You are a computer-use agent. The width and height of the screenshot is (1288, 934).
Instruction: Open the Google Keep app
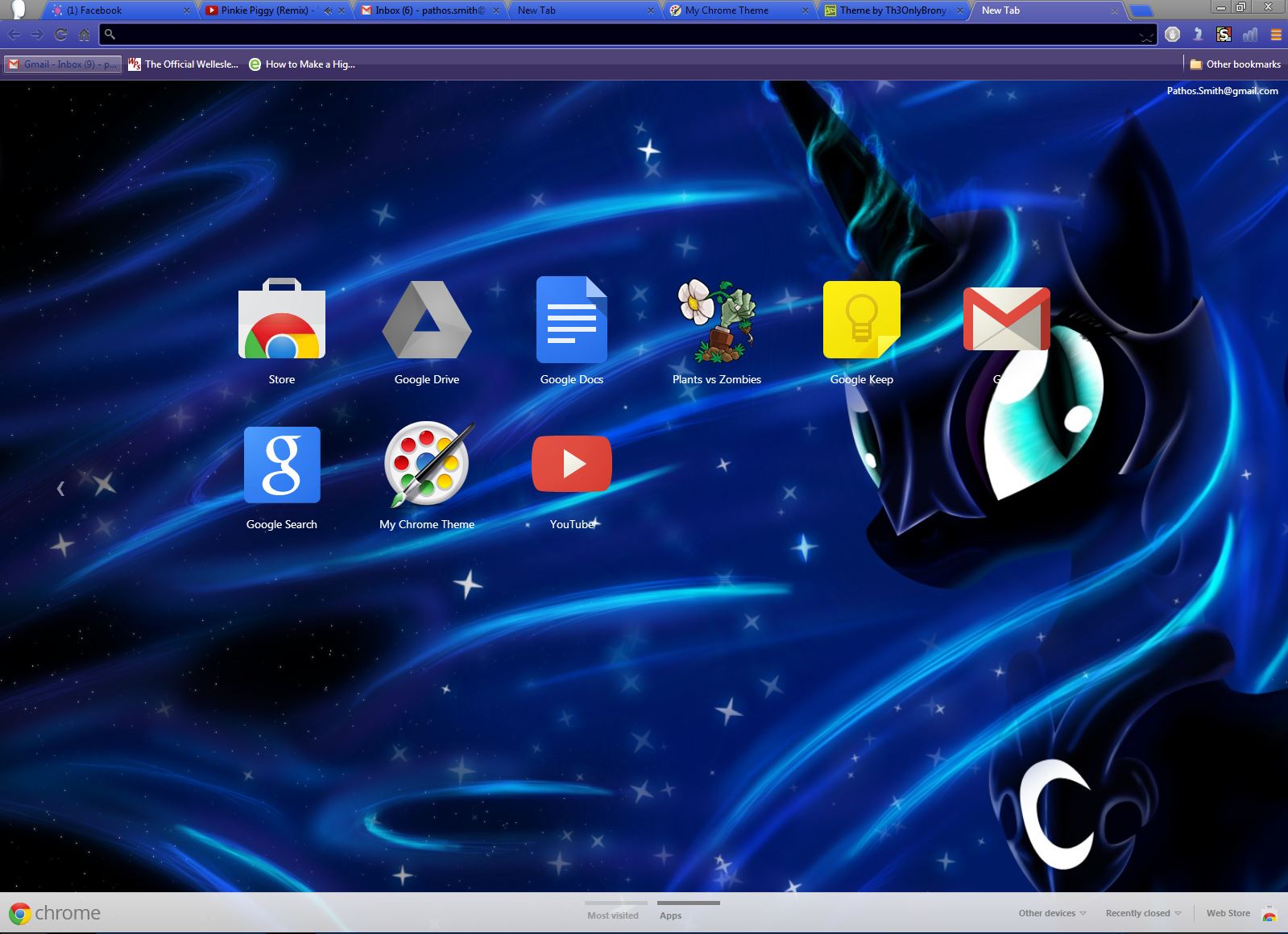click(862, 320)
